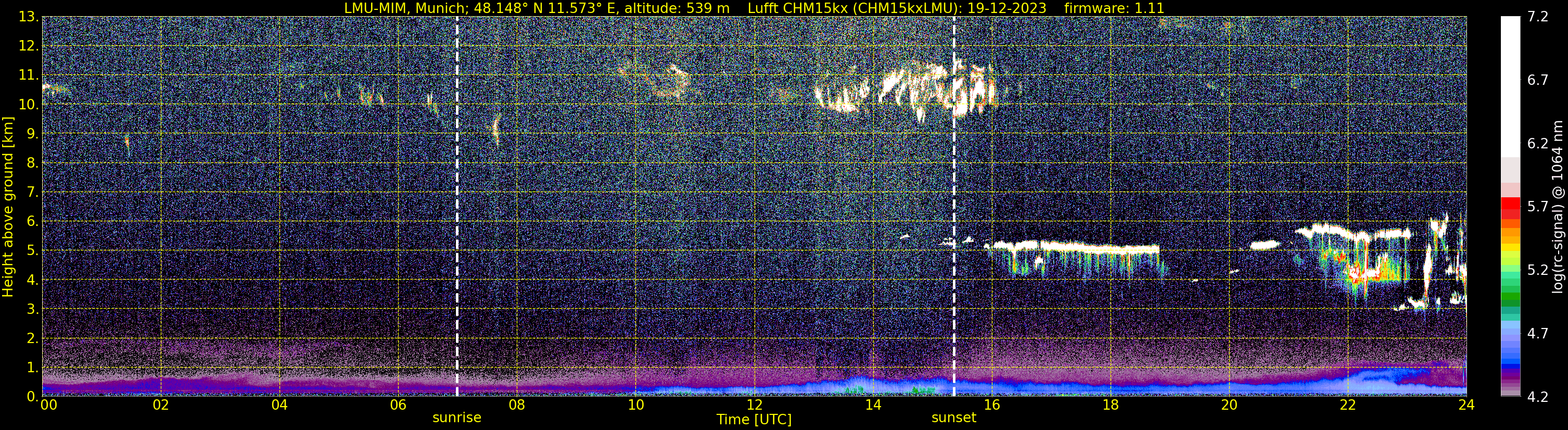Click the red band of the colorbar

tap(1510, 208)
